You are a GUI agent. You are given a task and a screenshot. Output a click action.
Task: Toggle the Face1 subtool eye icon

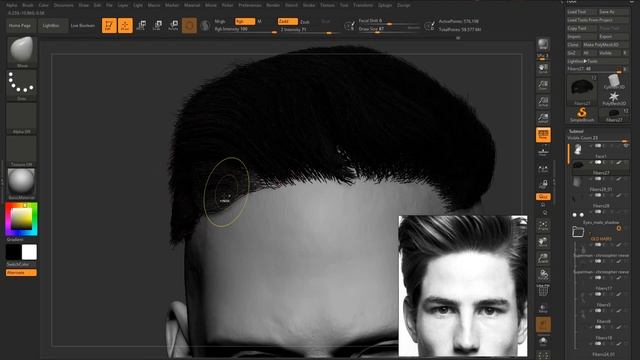click(626, 146)
